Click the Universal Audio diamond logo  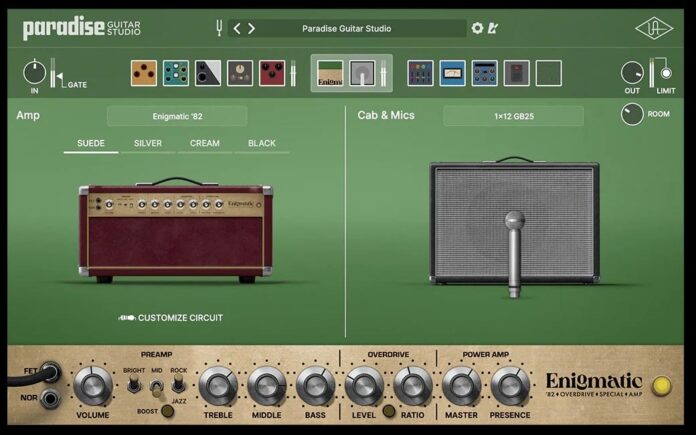click(654, 28)
